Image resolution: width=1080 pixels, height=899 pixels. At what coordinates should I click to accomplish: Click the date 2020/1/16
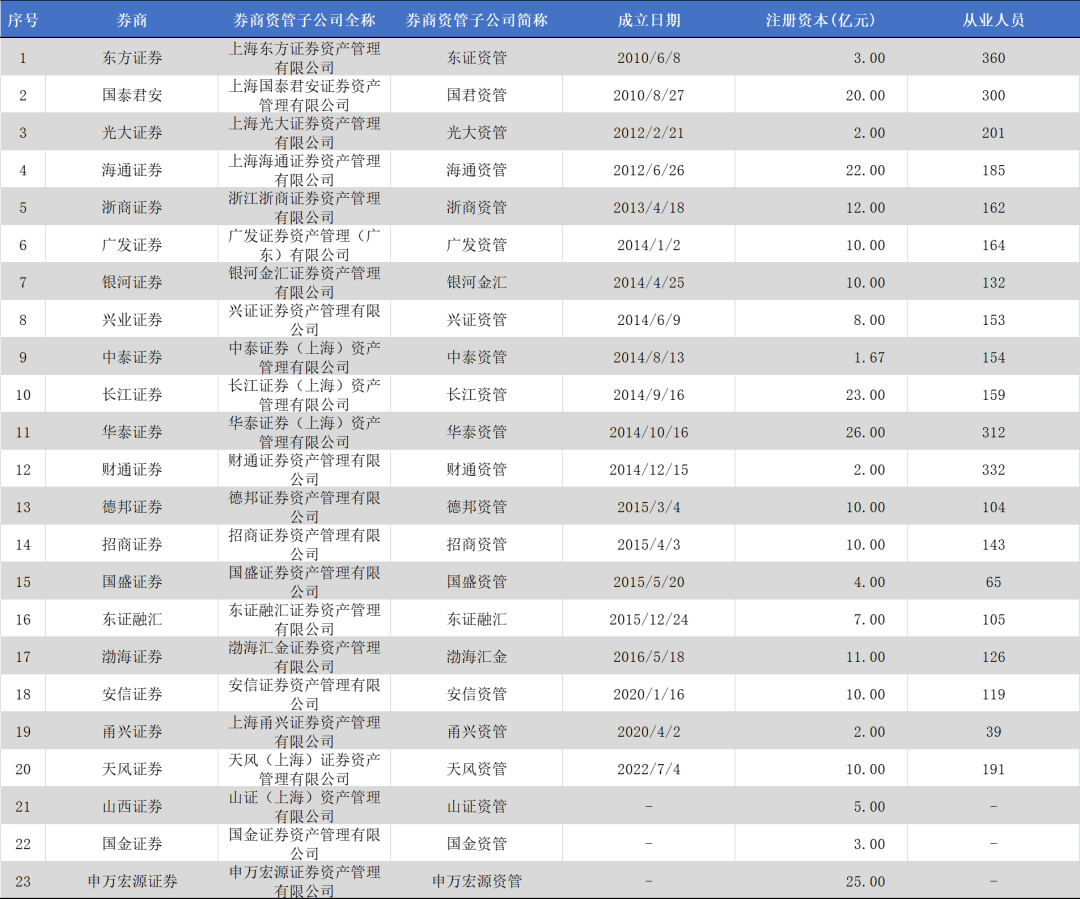(x=649, y=694)
